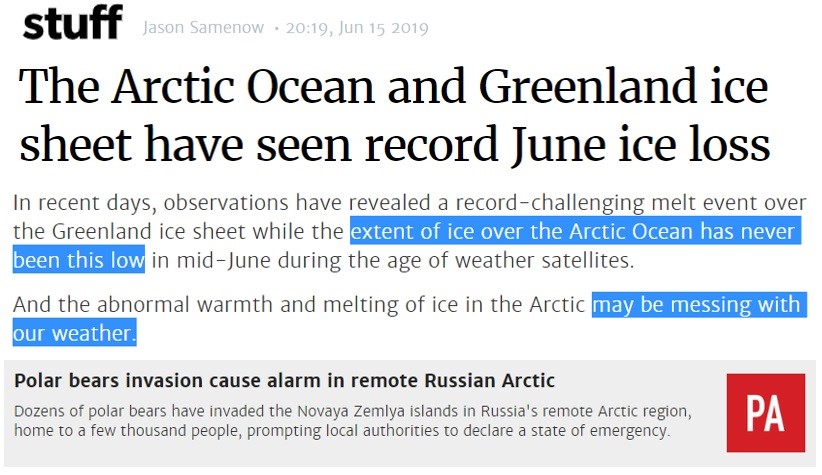Click 'Russian Arctic' in related story title
The image size is (822, 475).
tap(489, 381)
